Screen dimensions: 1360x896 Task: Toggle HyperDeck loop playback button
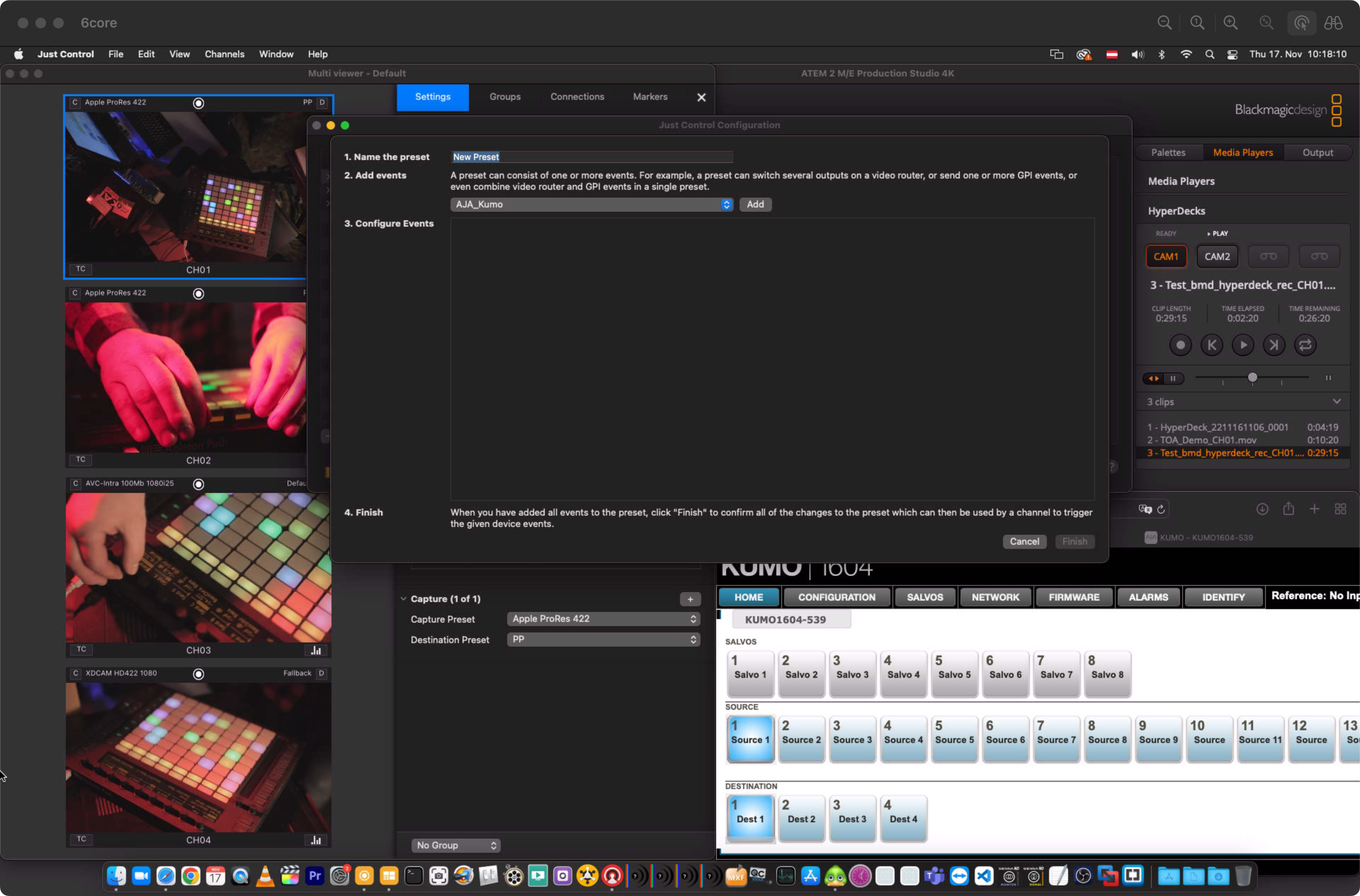pos(1305,345)
